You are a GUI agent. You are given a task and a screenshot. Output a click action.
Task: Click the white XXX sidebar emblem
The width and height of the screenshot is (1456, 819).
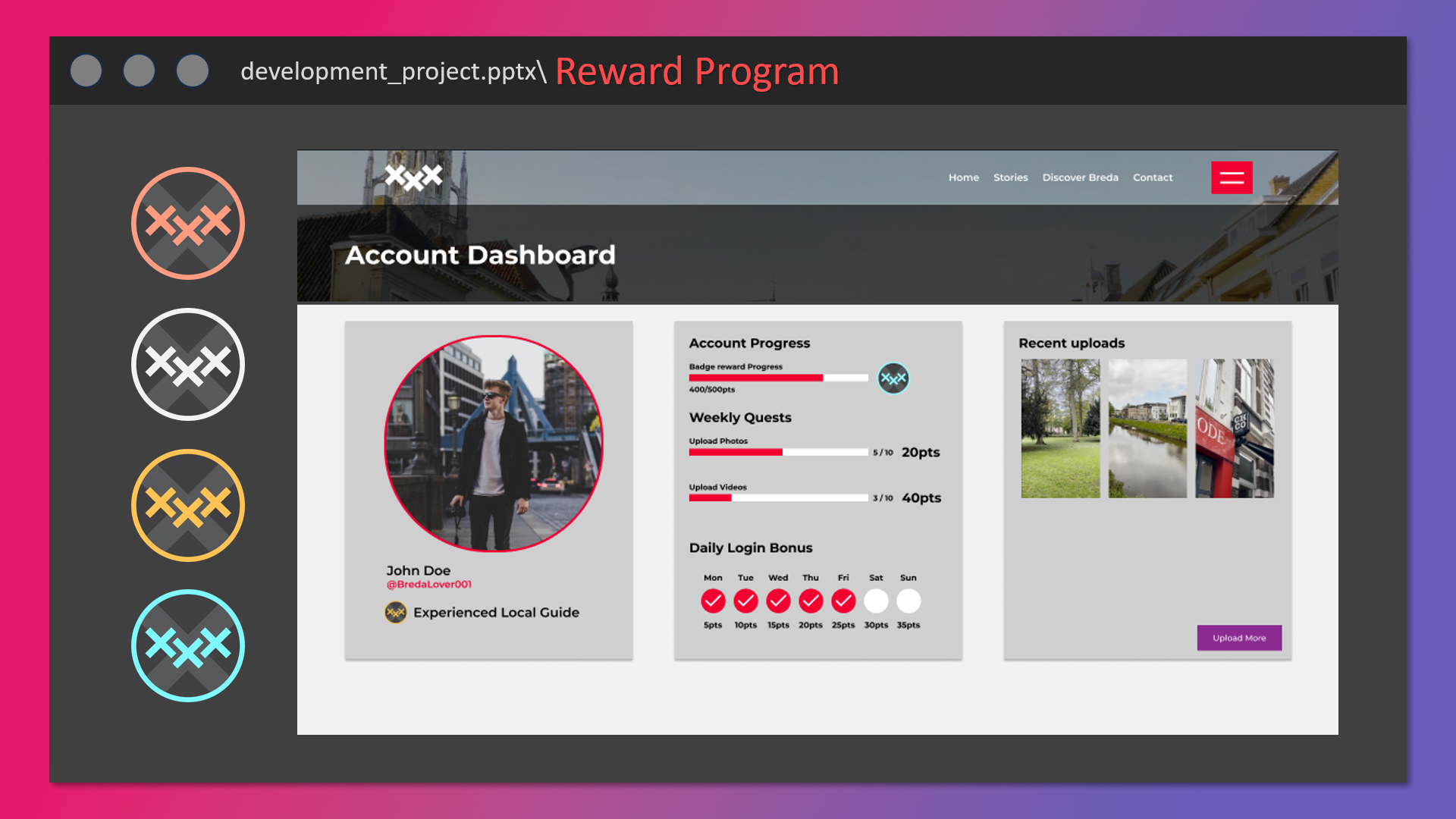coord(188,363)
